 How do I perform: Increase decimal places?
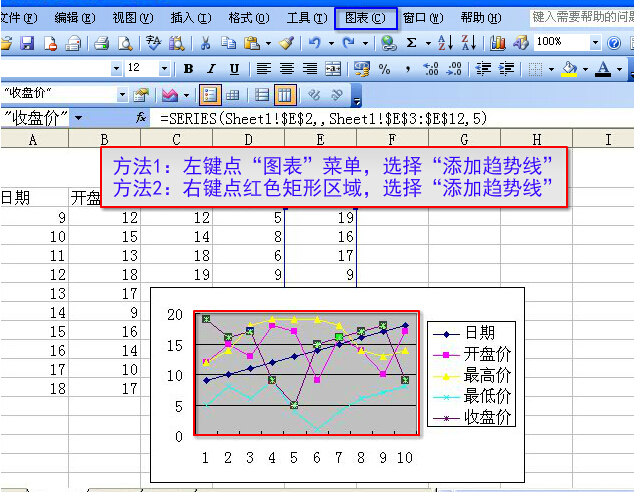(x=431, y=69)
